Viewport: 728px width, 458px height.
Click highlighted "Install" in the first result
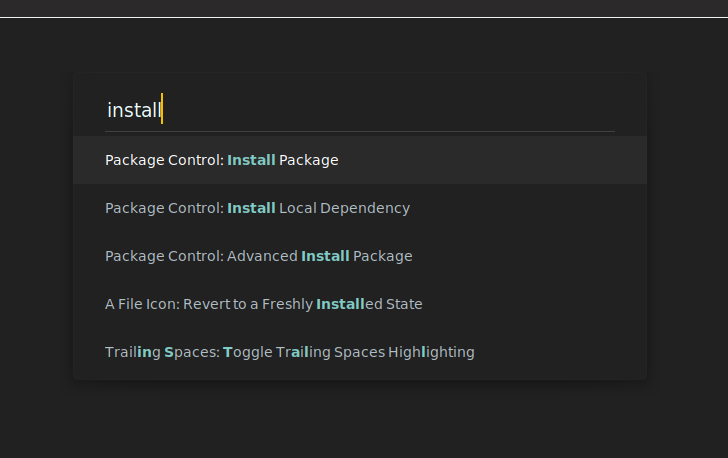pos(251,160)
